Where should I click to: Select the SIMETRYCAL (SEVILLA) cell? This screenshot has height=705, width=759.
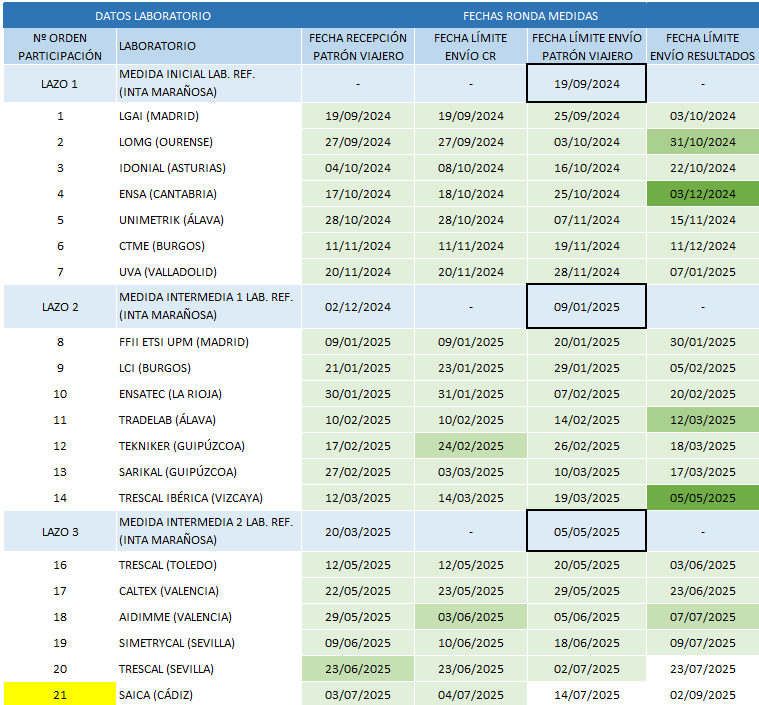[209, 643]
